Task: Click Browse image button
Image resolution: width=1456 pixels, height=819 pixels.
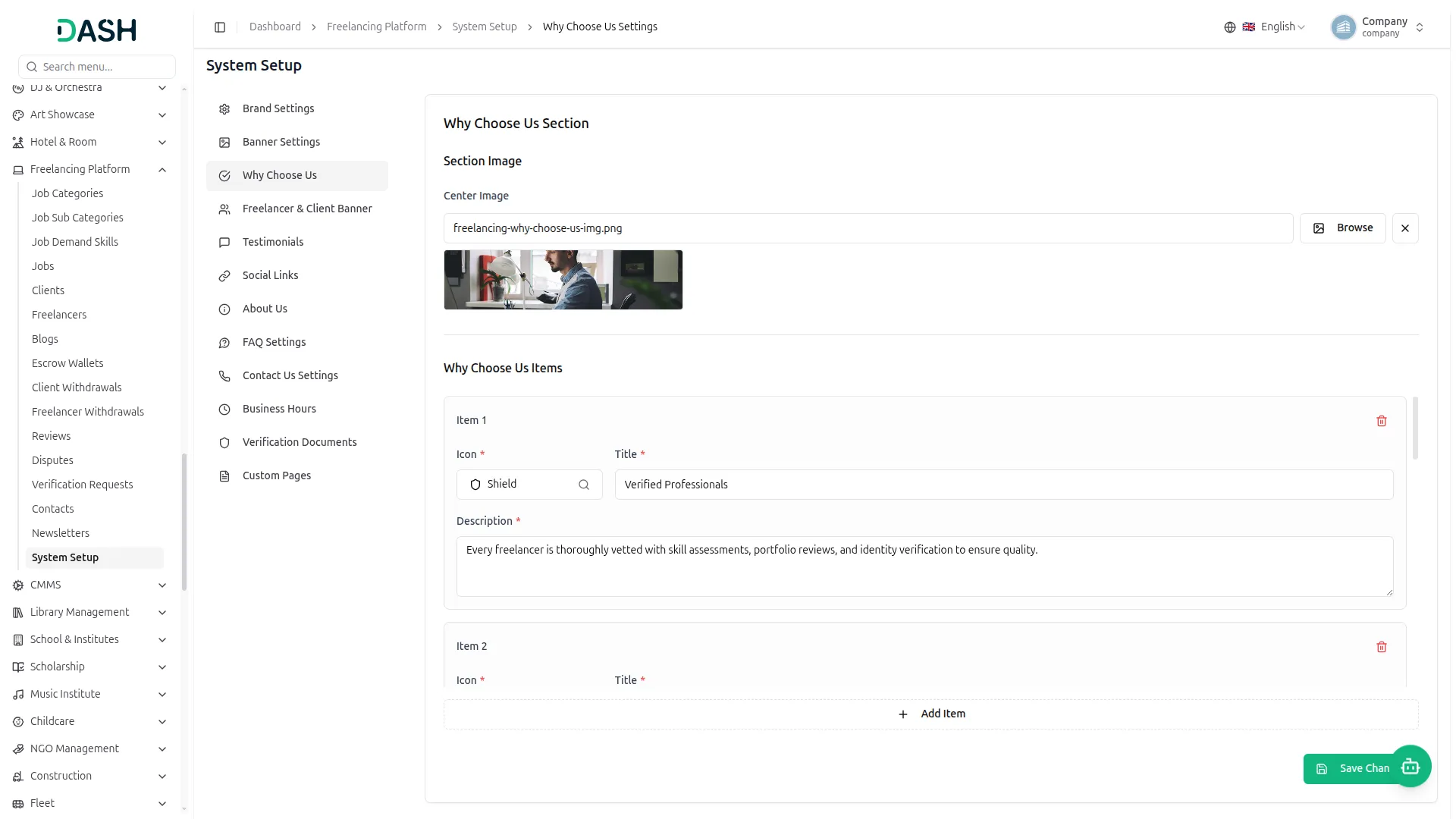Action: [x=1342, y=228]
